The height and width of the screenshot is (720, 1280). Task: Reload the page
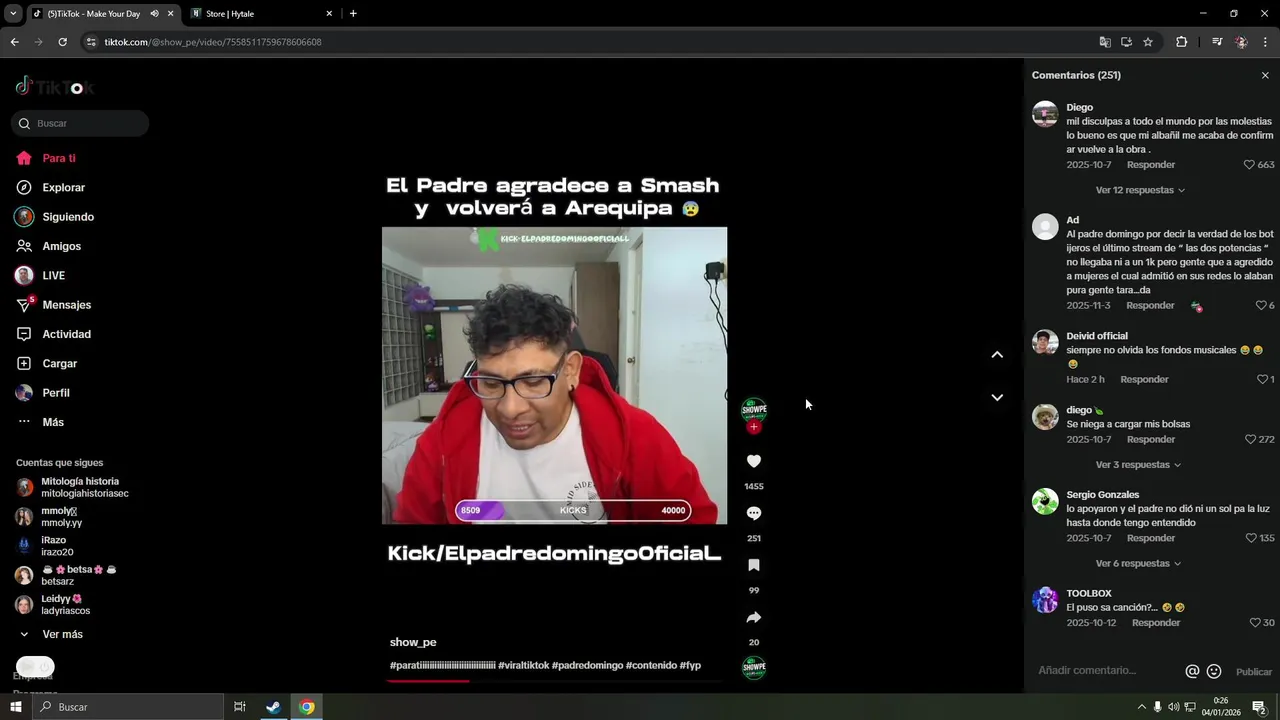[62, 42]
